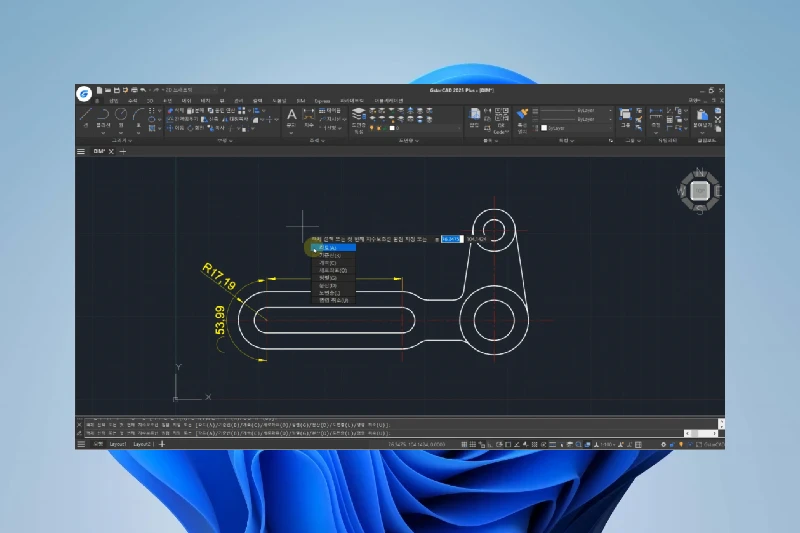Click the Match Properties brush icon
This screenshot has width=800, height=533.
tap(522, 115)
